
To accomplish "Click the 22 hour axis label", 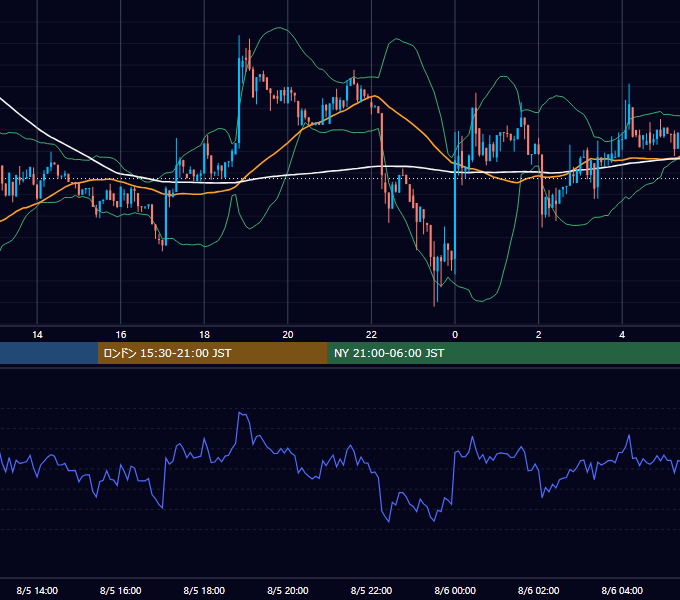I will pyautogui.click(x=371, y=335).
